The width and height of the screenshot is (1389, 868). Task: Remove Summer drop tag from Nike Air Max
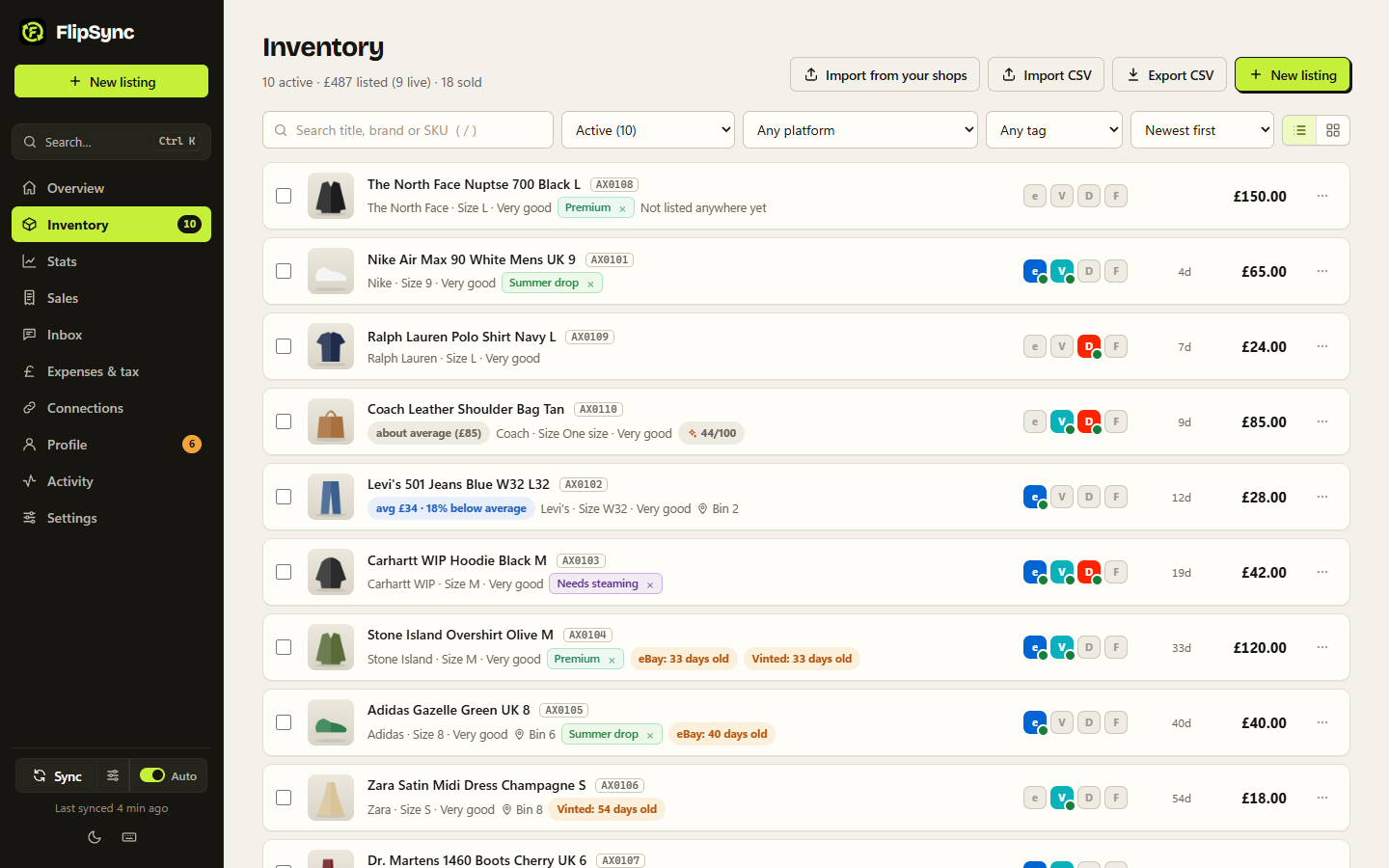tap(590, 284)
